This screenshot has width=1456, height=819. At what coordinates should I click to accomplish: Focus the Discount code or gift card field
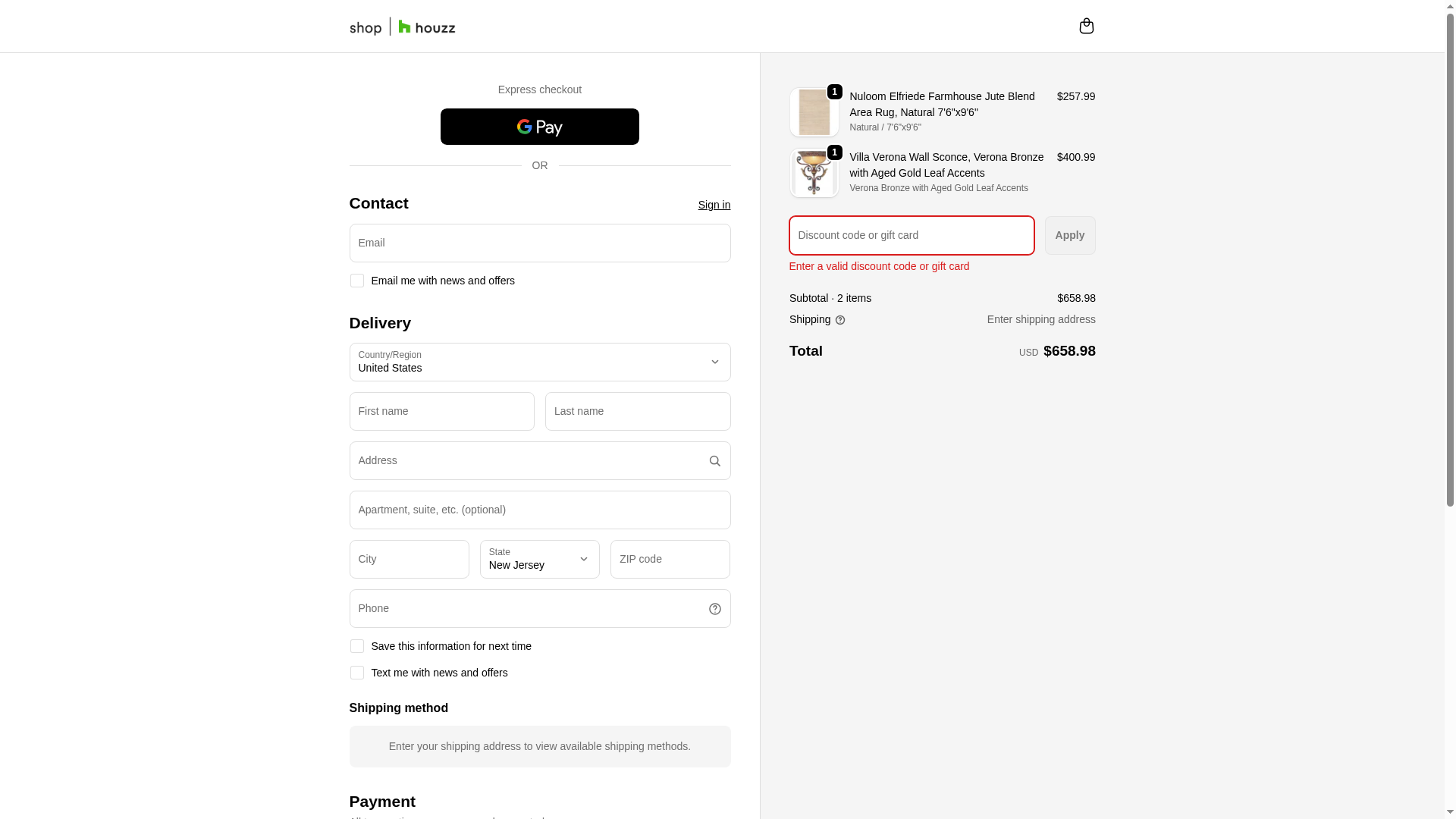[x=911, y=236]
